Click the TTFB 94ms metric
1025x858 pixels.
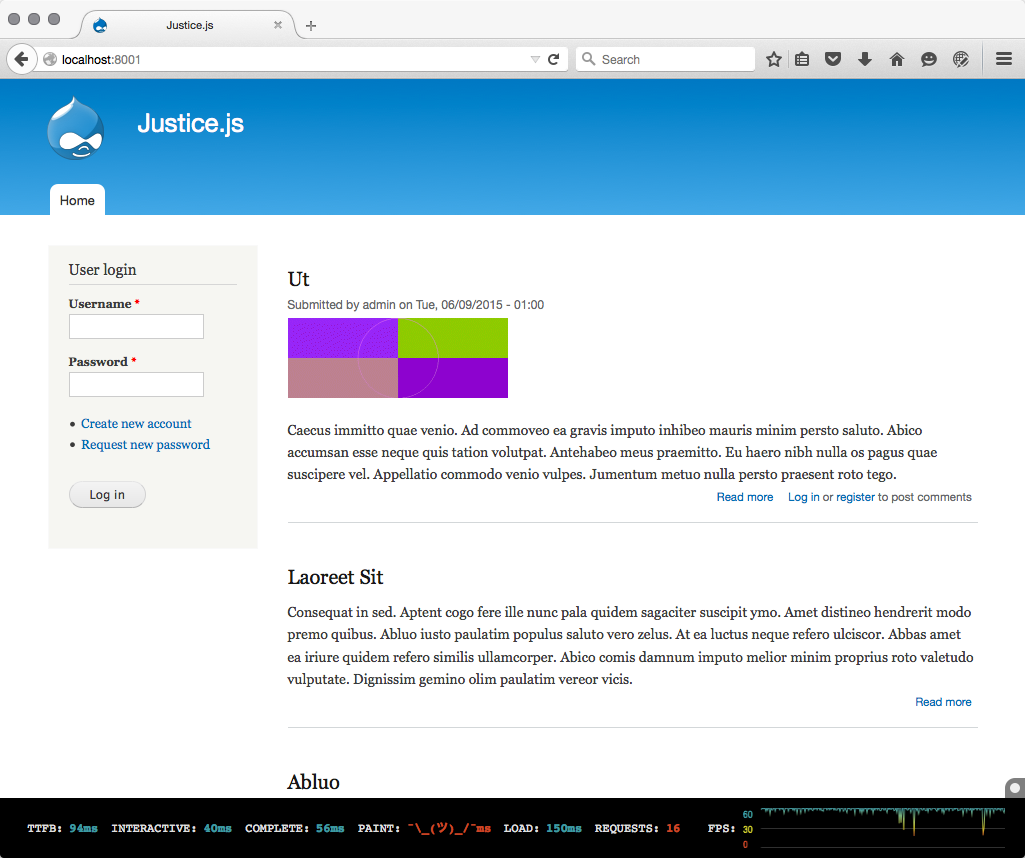pos(62,828)
